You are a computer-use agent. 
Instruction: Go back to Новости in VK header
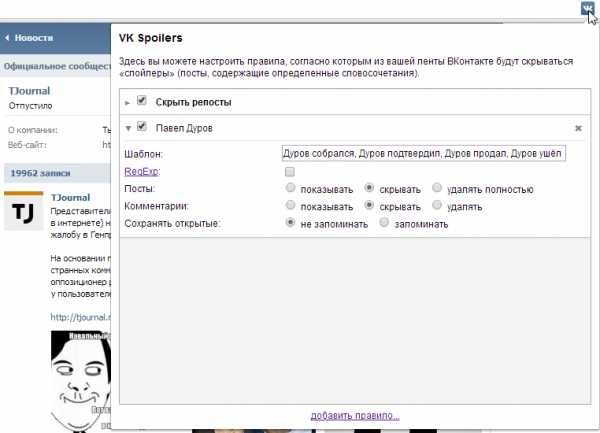point(29,38)
